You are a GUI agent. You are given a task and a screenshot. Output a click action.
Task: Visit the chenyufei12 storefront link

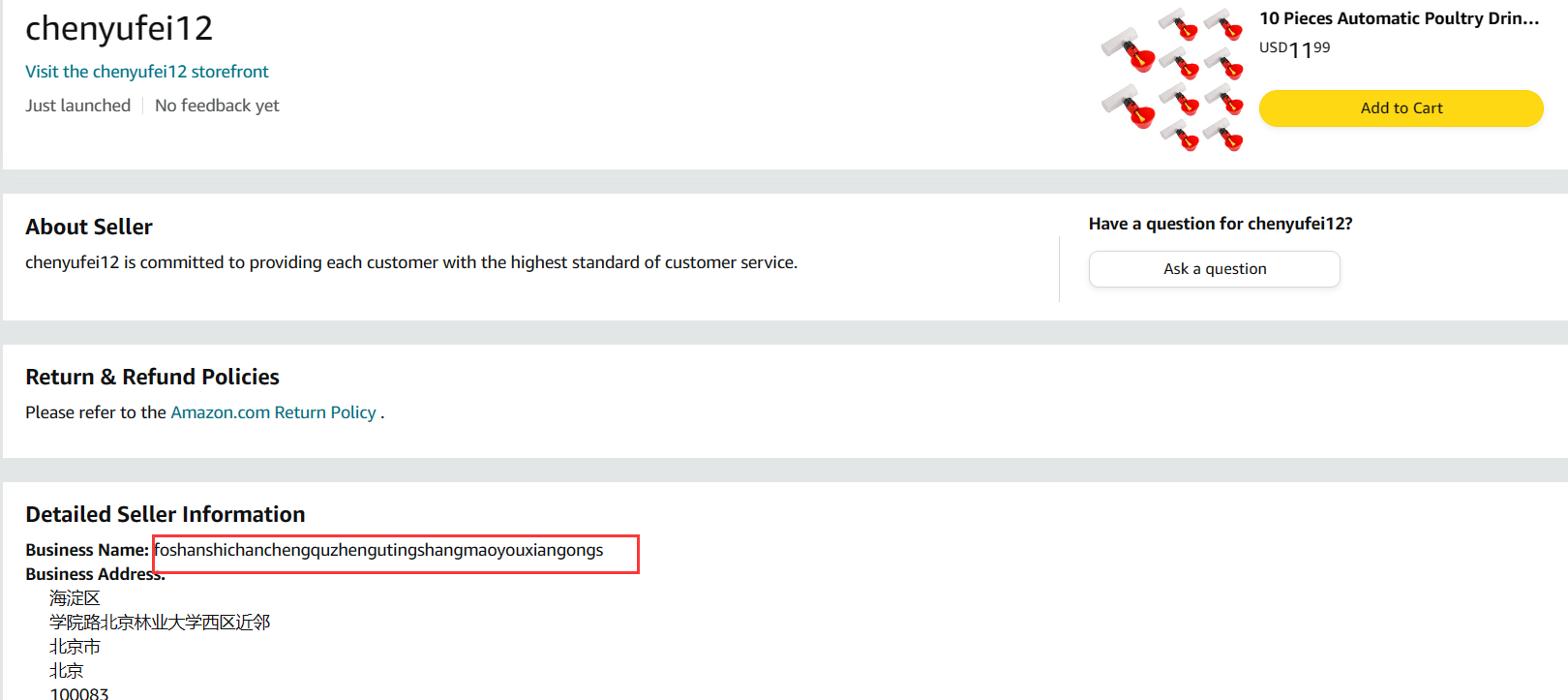point(147,72)
